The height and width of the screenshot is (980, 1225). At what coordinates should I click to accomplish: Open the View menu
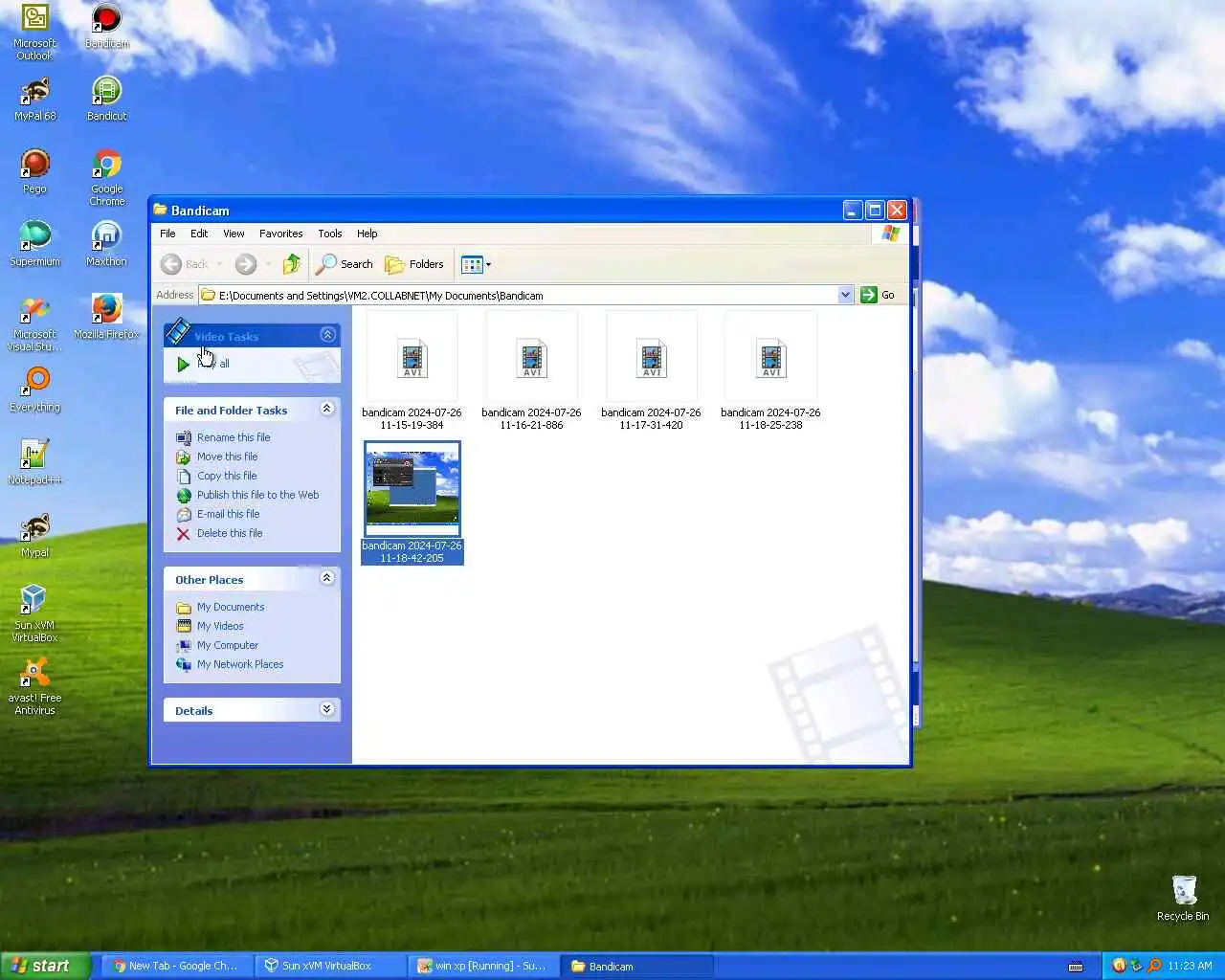234,234
